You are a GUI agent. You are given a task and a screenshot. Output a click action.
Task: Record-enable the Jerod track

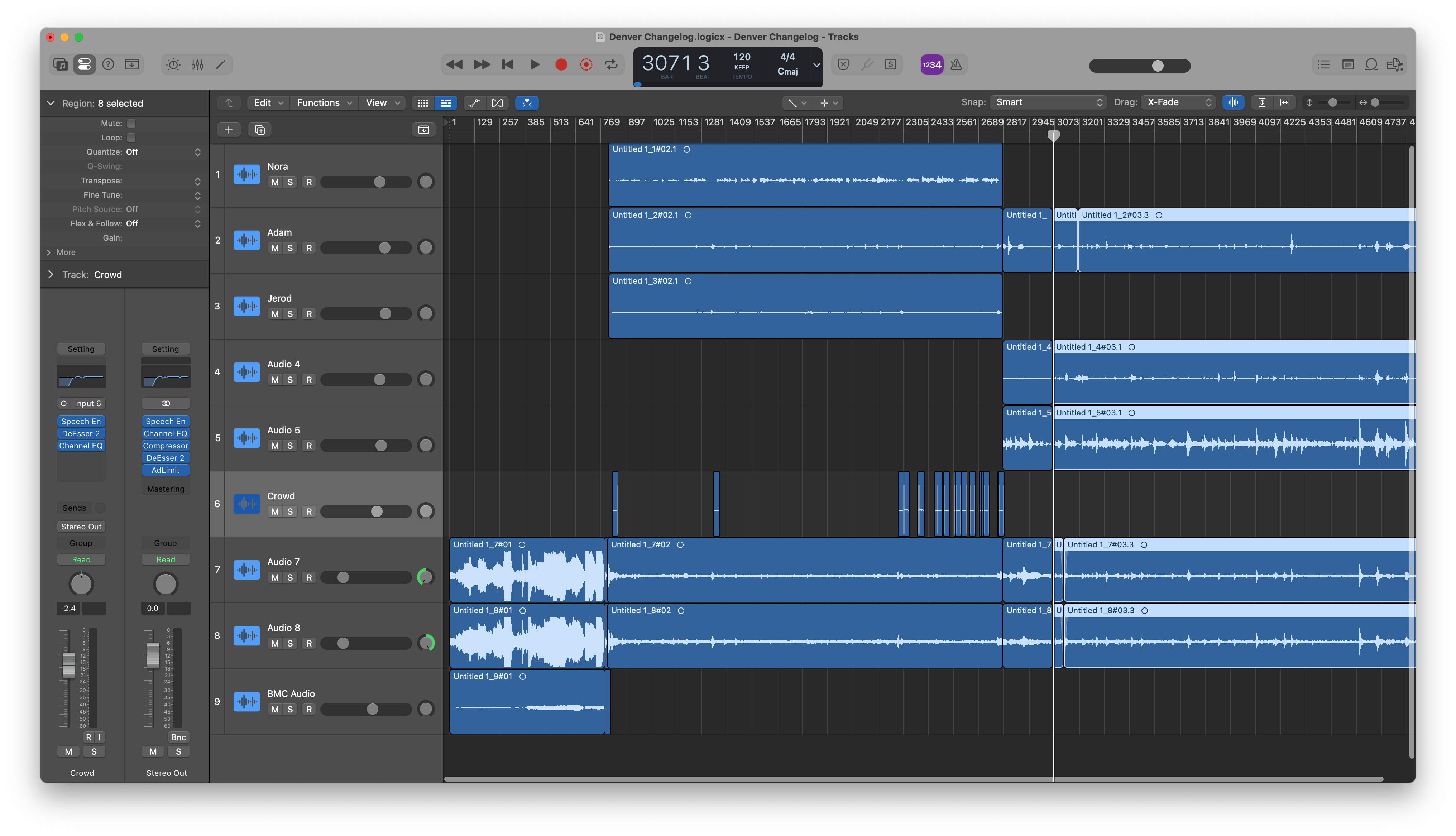(309, 314)
